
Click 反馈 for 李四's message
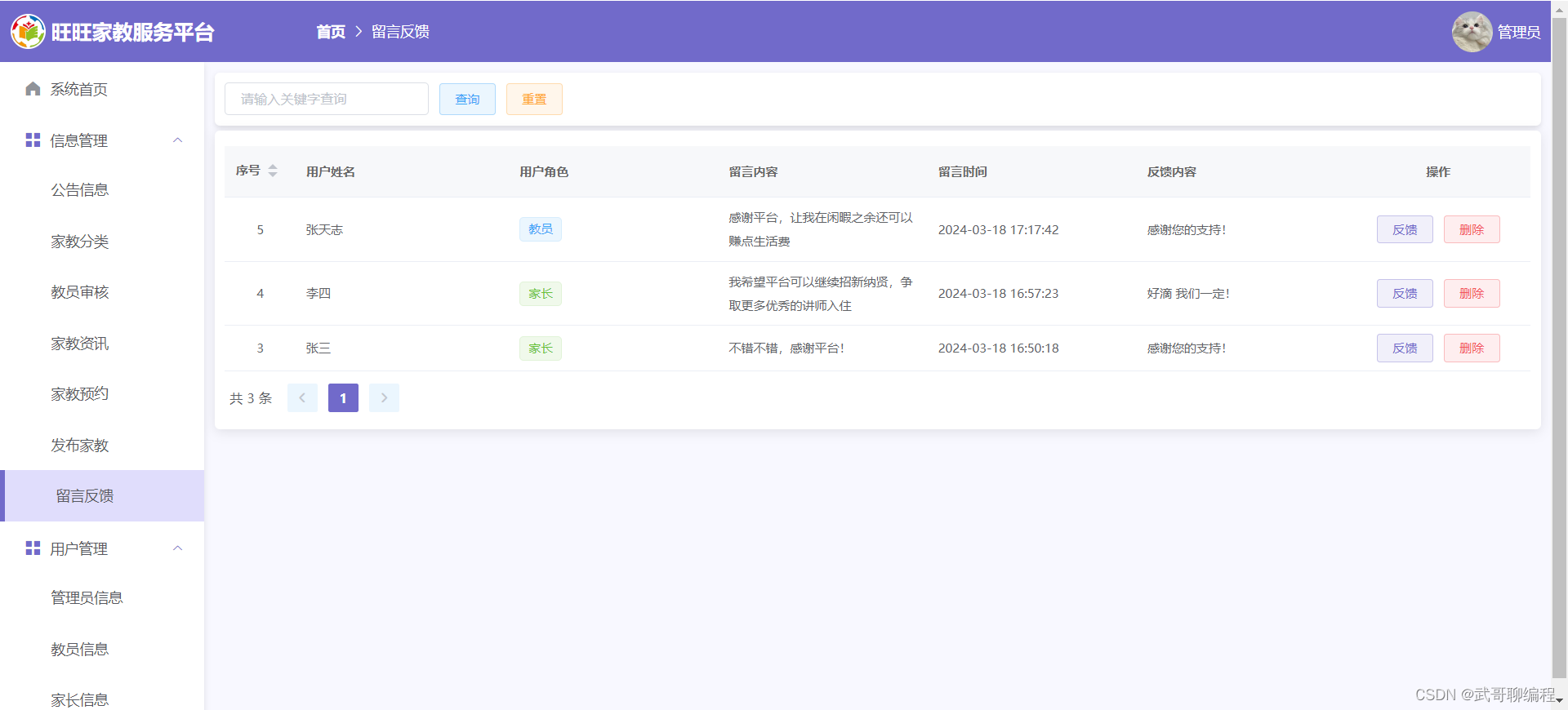click(1405, 294)
